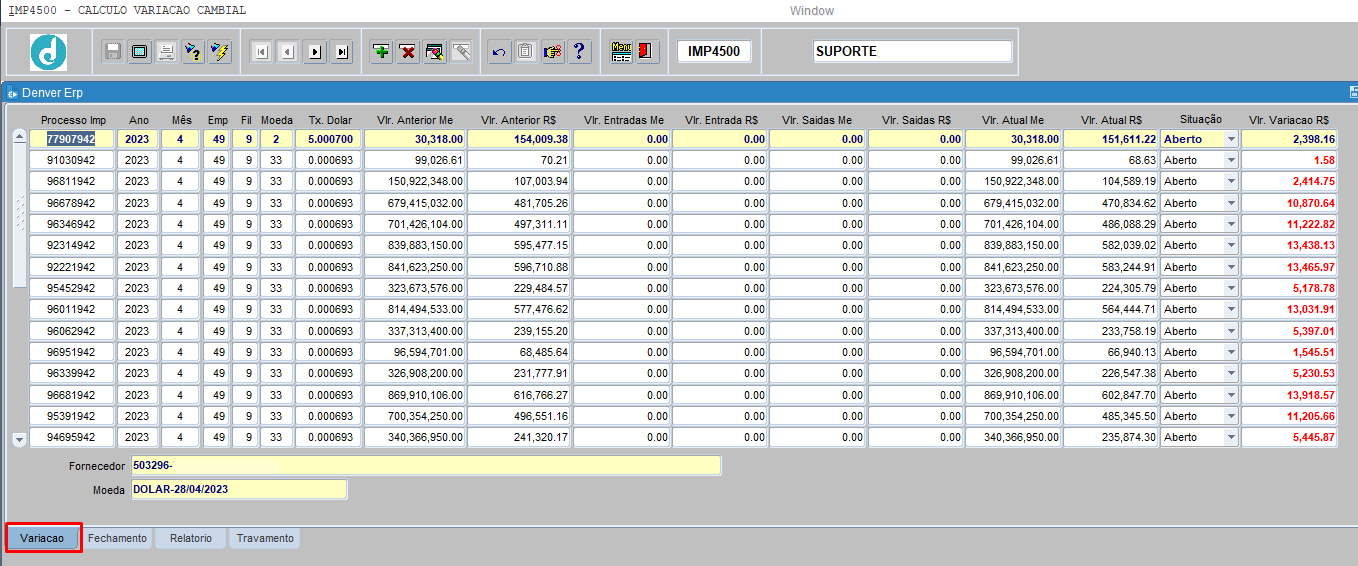1358x566 pixels.
Task: Click the Fornecedor field showing 503296-
Action: click(x=425, y=466)
